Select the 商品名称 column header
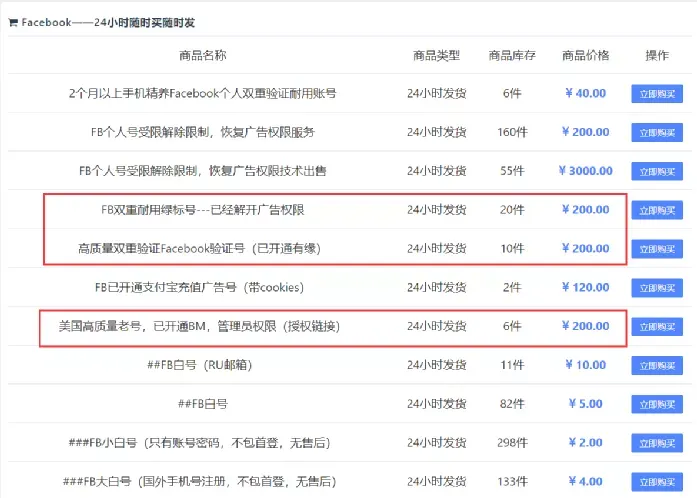The height and width of the screenshot is (498, 697). [203, 55]
